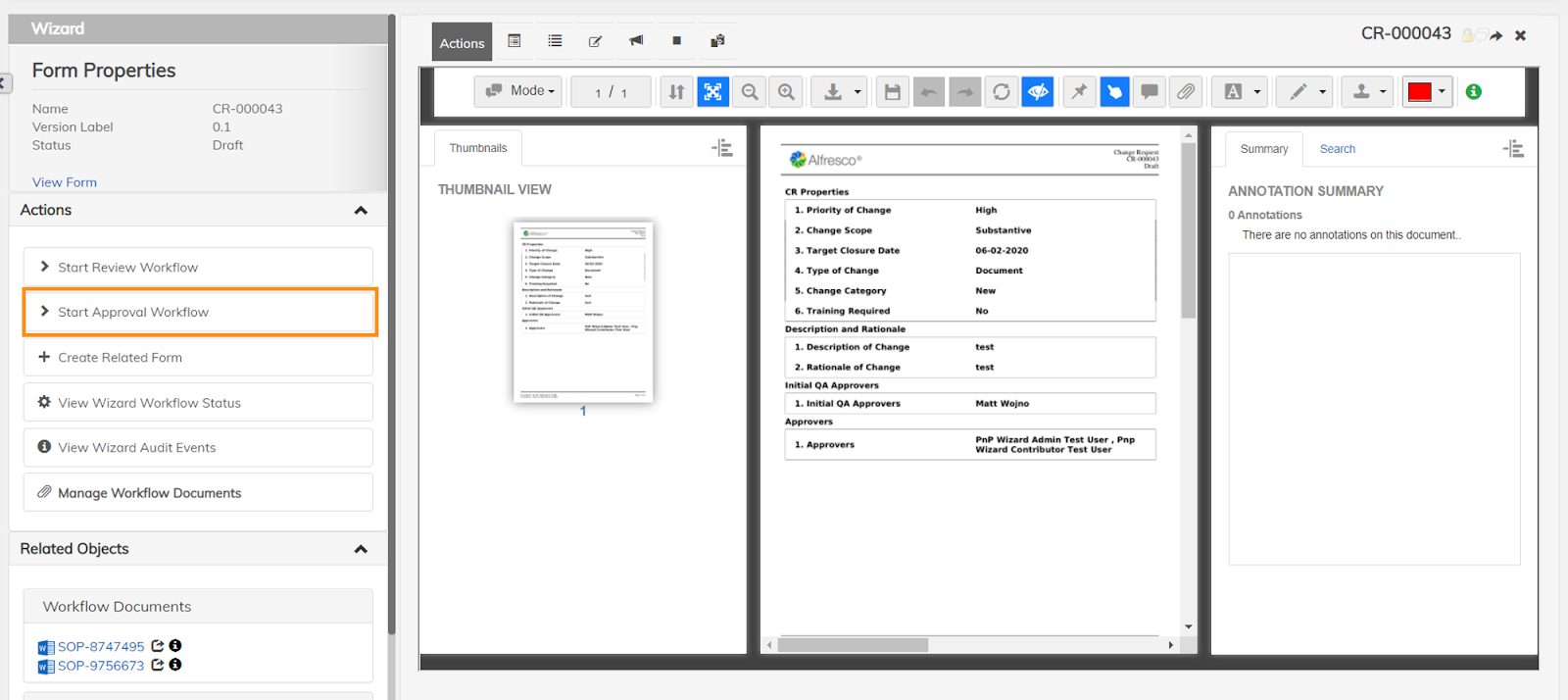1568x700 pixels.
Task: Click the paperclip attachment icon in toolbar
Action: 1186,92
